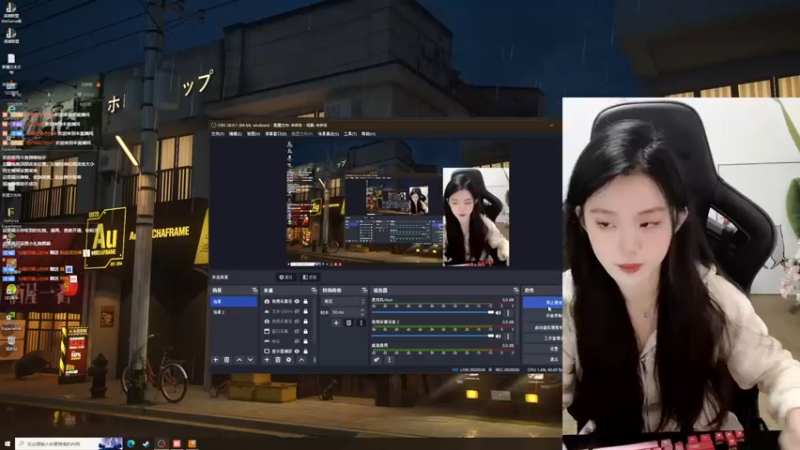Select the display capture source row
This screenshot has height=450, width=800.
(286, 351)
